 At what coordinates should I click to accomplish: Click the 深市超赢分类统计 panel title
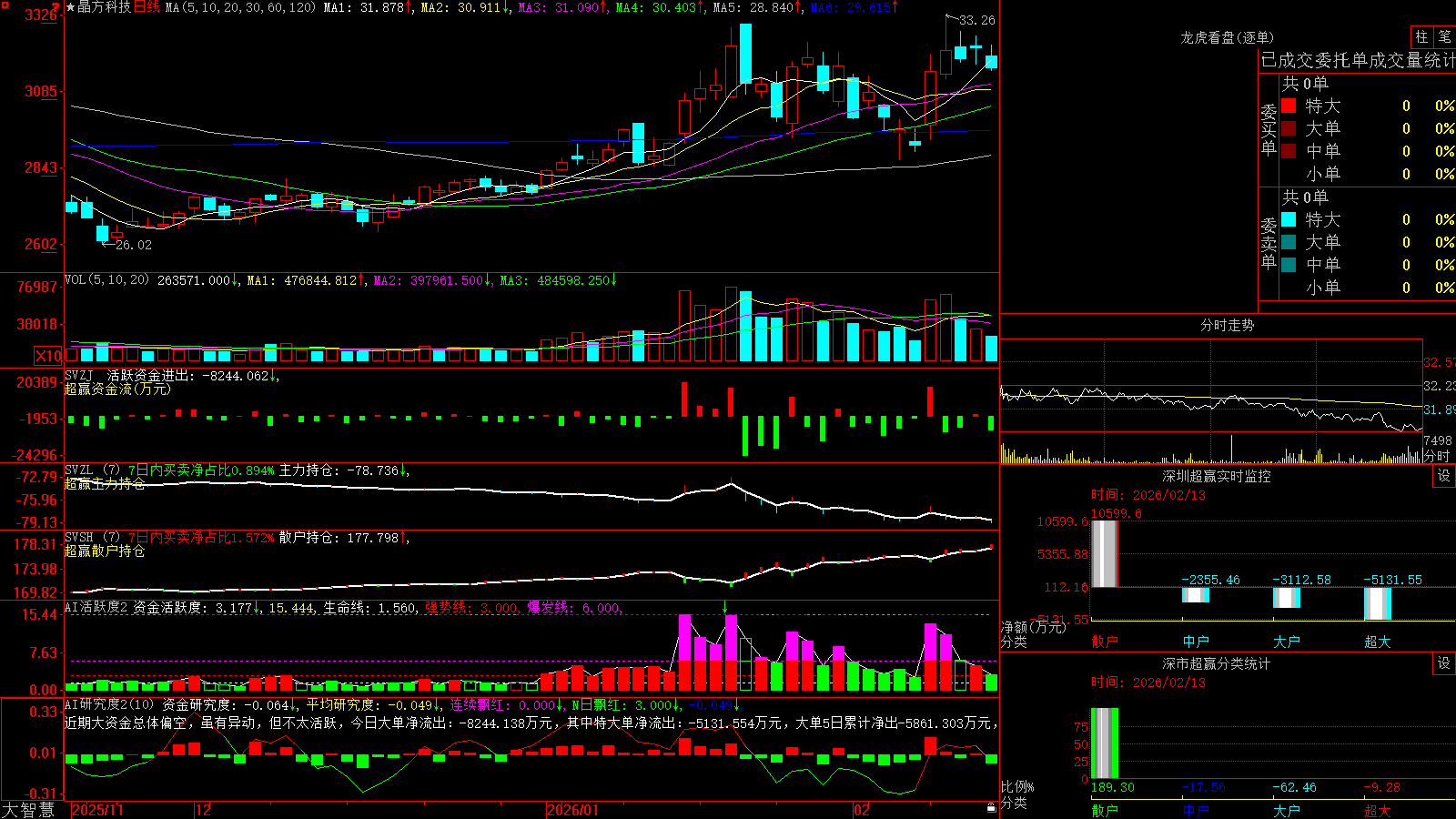[x=1217, y=663]
